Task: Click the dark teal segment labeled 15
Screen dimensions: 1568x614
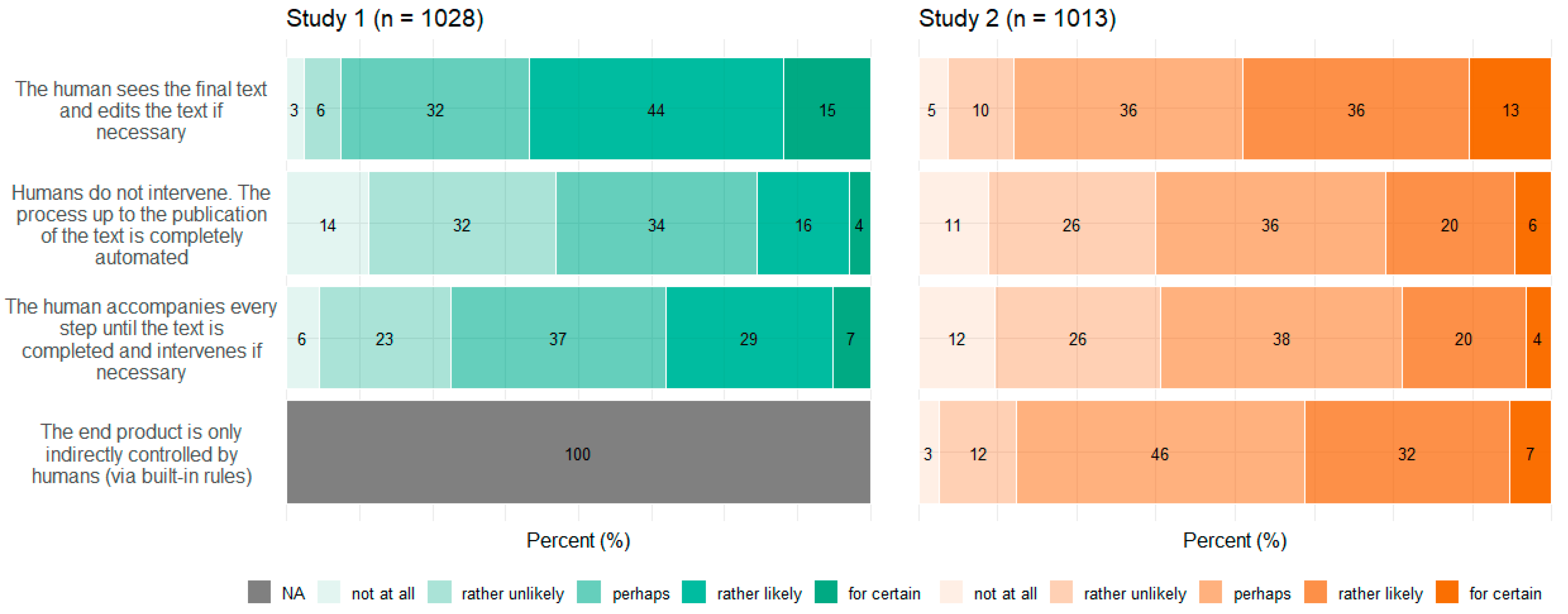Action: coord(826,109)
